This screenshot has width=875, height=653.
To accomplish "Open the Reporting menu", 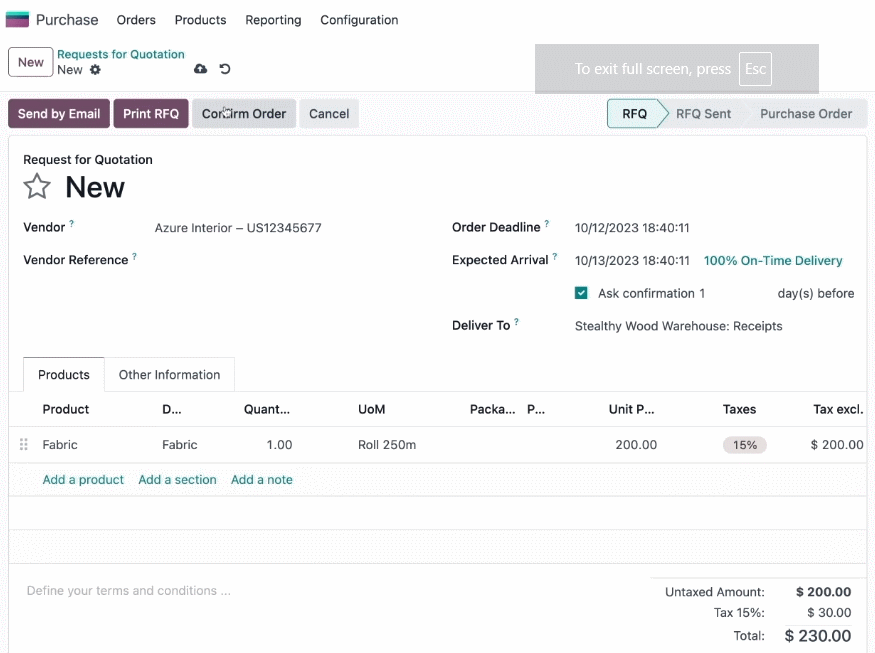I will pos(273,20).
